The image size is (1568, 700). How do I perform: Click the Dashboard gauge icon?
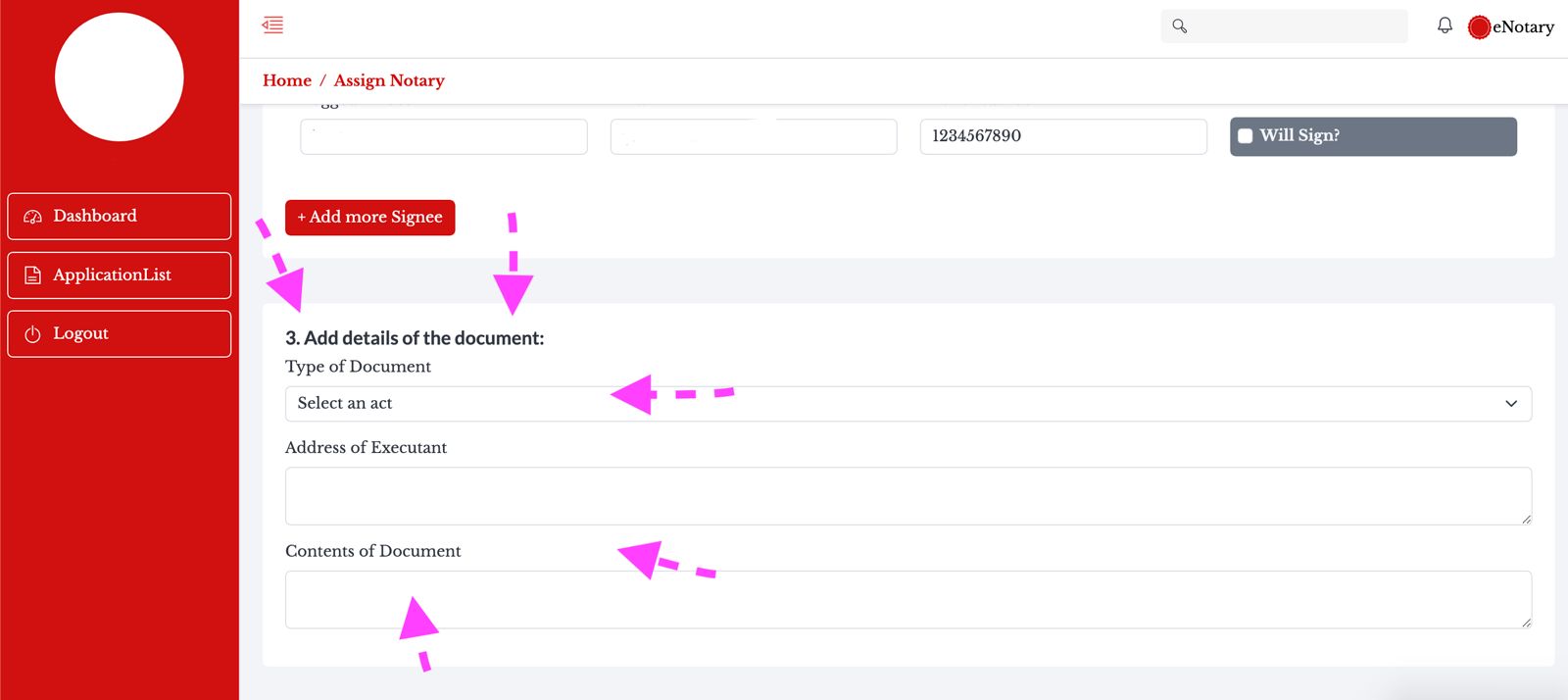[32, 217]
